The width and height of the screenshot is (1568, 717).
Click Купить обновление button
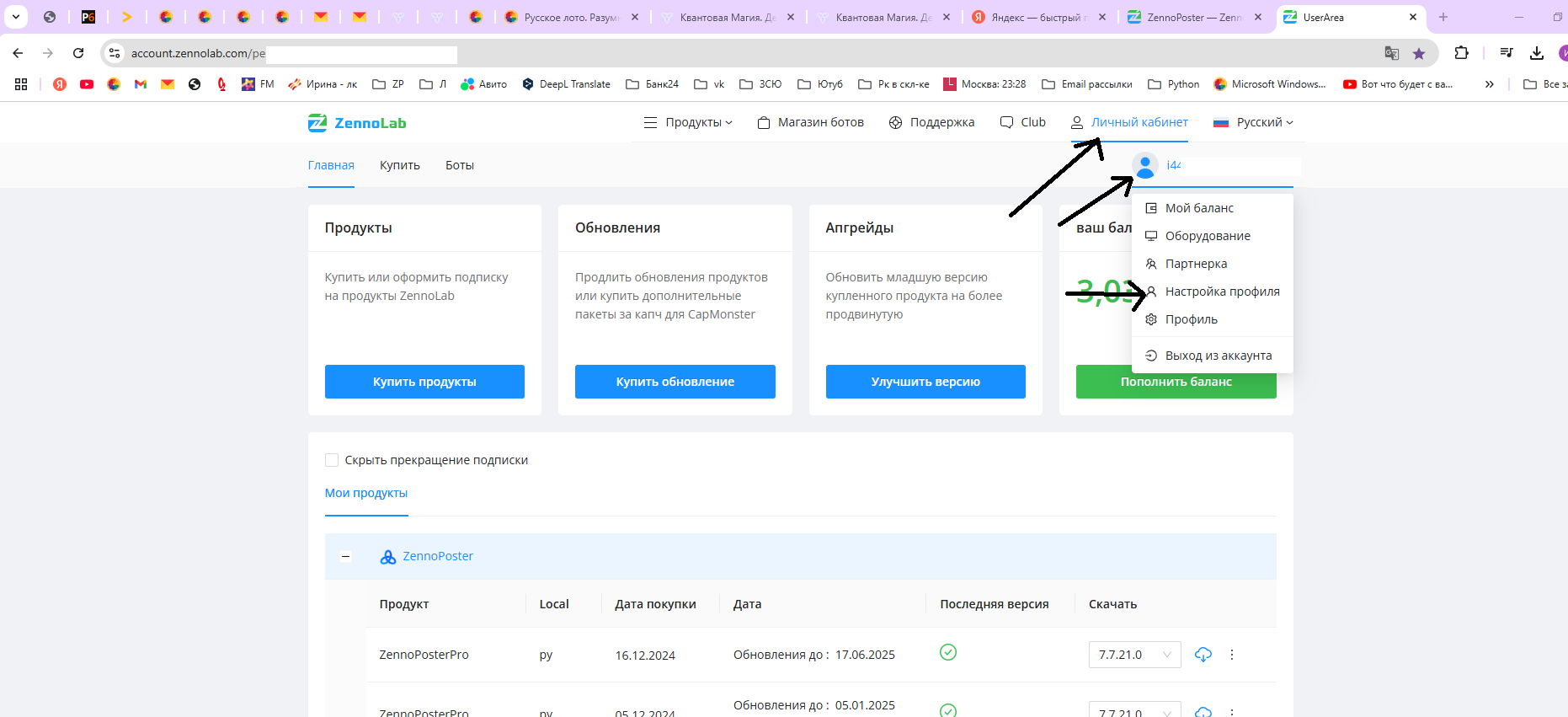[x=675, y=382]
